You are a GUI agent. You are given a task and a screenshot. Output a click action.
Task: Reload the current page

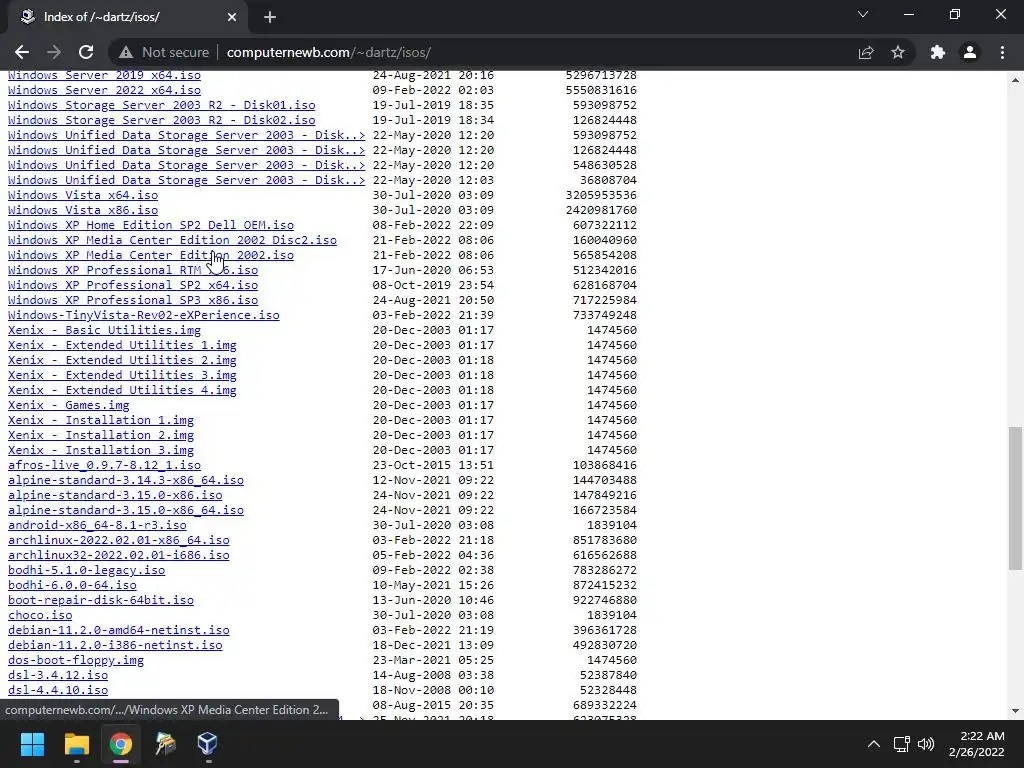(86, 52)
